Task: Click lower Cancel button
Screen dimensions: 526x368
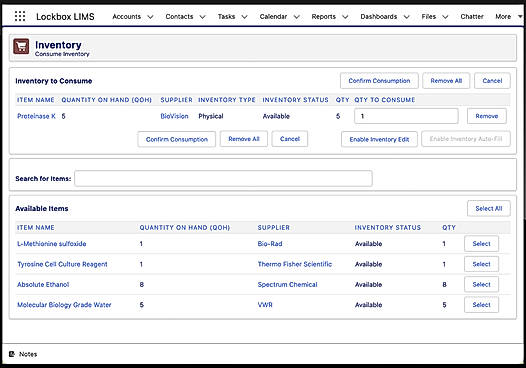Action: (290, 139)
